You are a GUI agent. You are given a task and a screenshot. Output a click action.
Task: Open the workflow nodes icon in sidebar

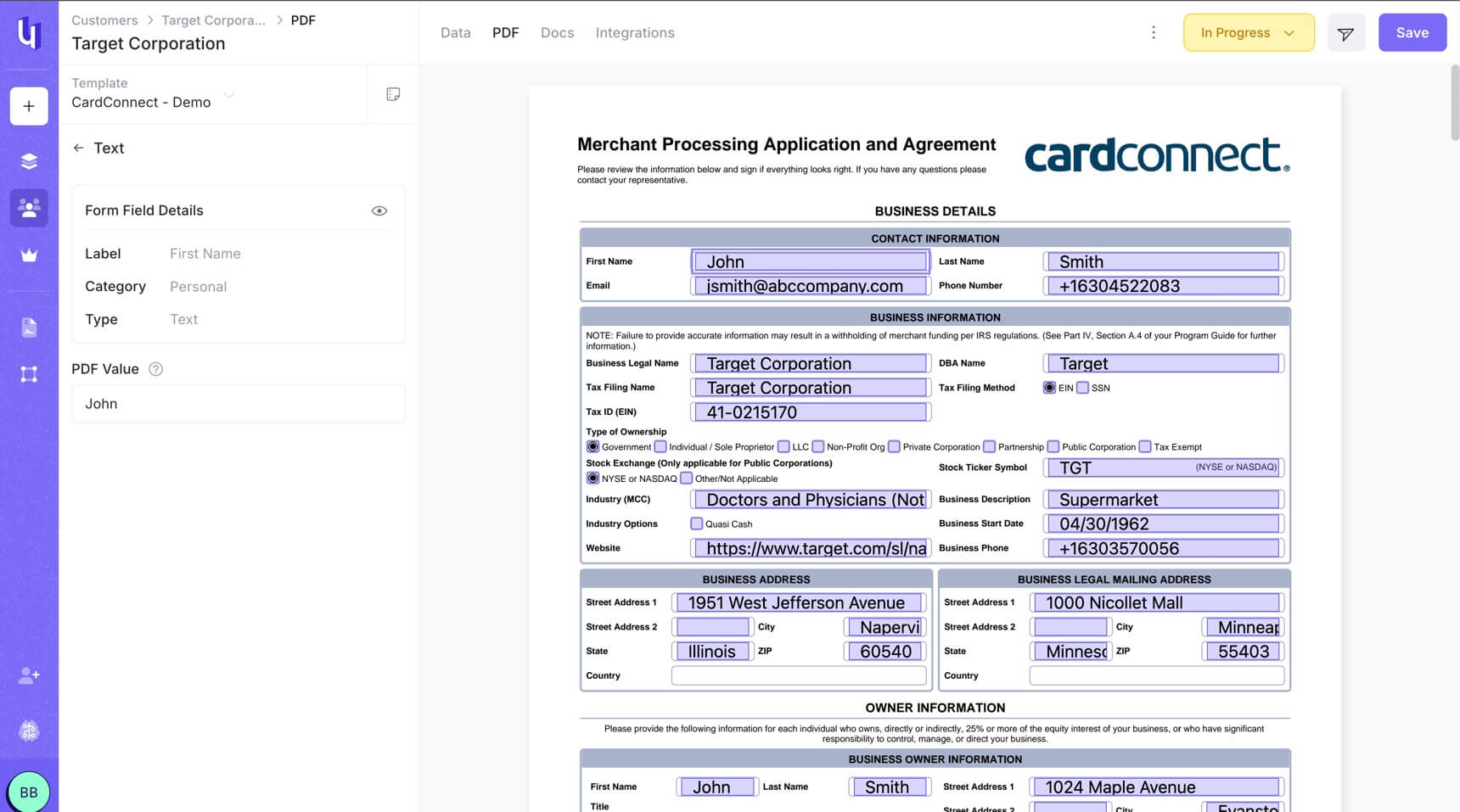coord(29,374)
